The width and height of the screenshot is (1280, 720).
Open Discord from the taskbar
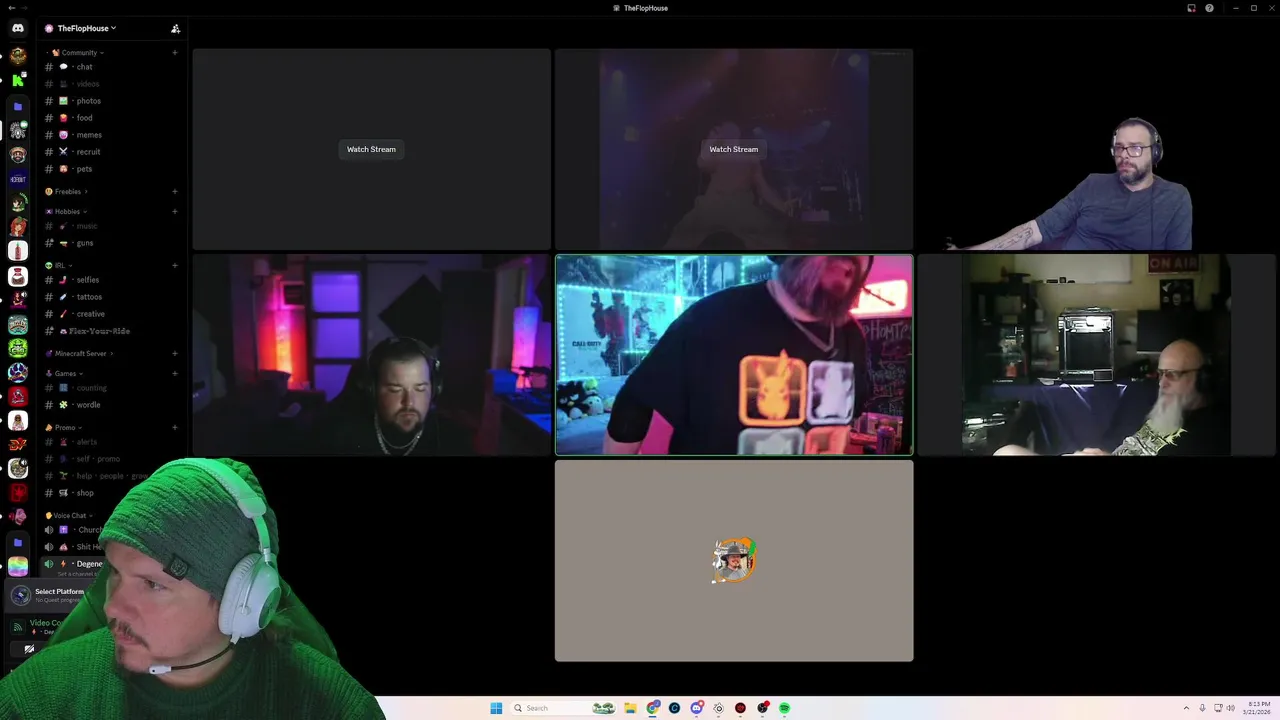[x=696, y=708]
